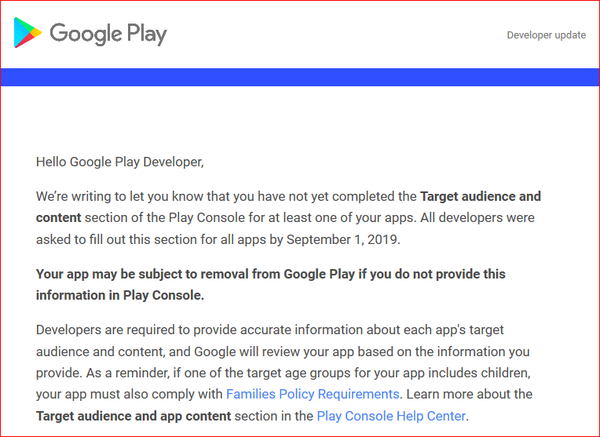Click the bold "information in Play Console." text

pyautogui.click(x=120, y=295)
